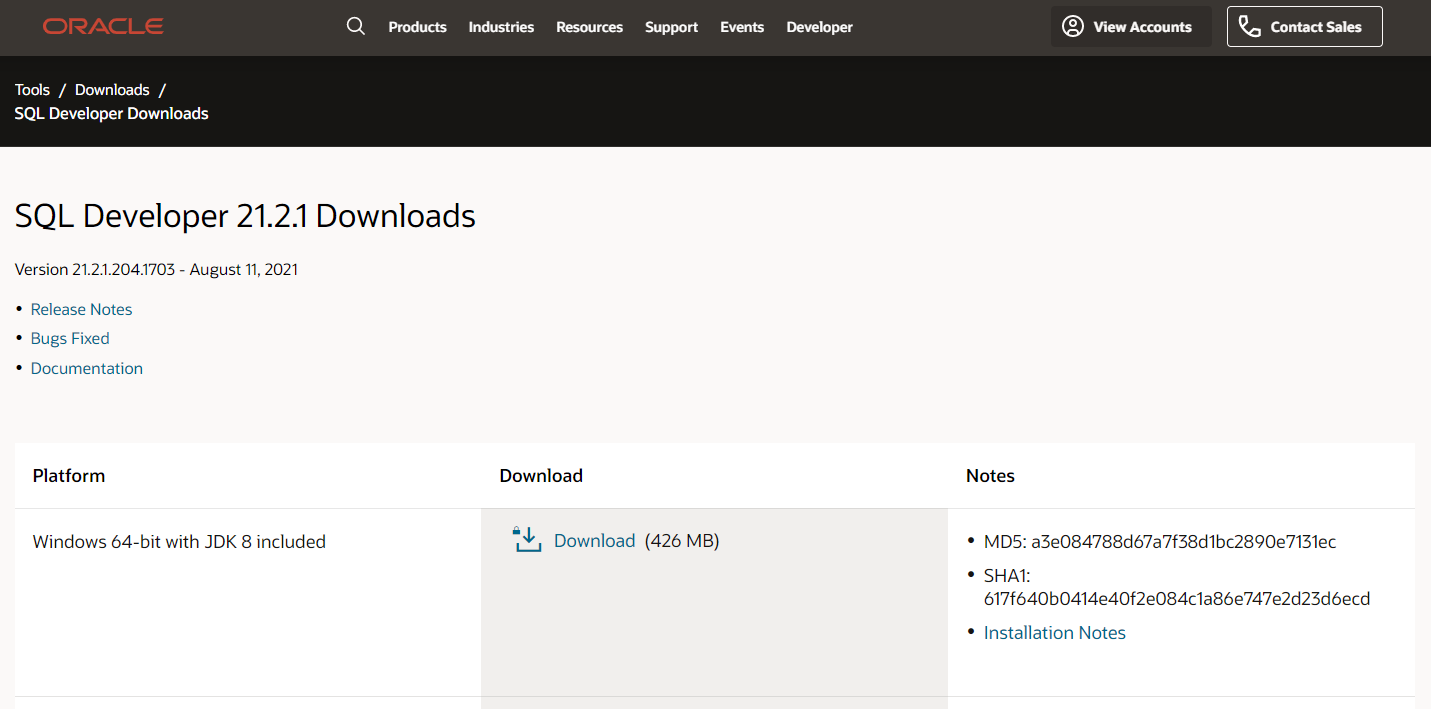Viewport: 1431px width, 709px height.
Task: Click the Notes column header
Action: (990, 476)
